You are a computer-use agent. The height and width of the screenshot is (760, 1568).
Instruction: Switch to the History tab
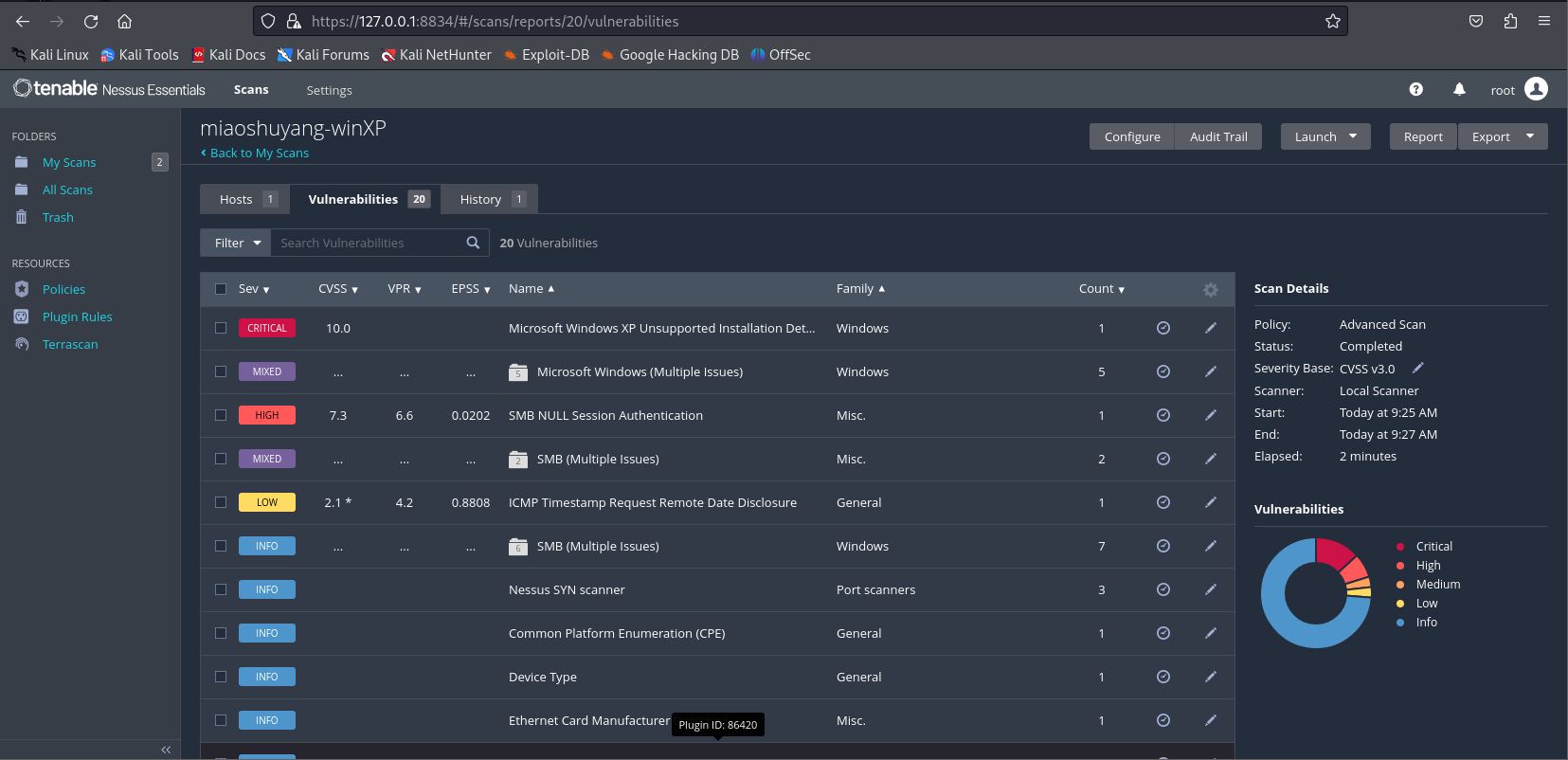(491, 199)
